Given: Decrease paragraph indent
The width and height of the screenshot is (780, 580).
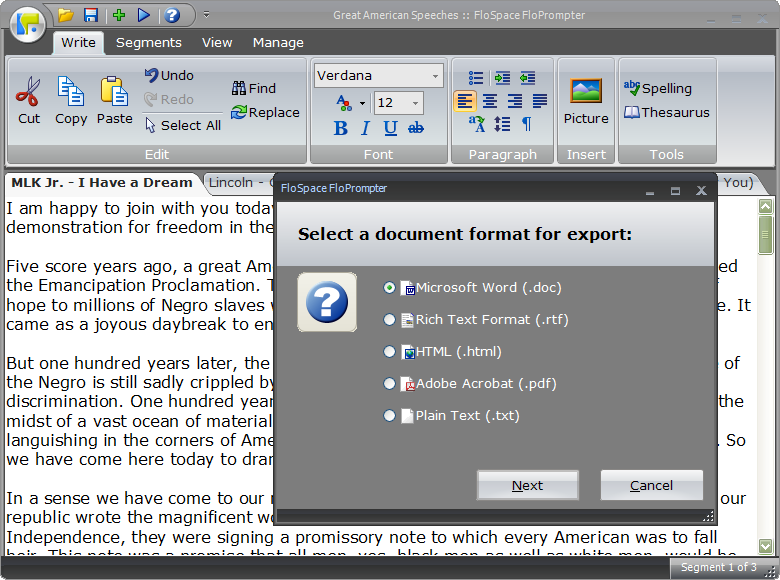Looking at the screenshot, I should coord(527,78).
